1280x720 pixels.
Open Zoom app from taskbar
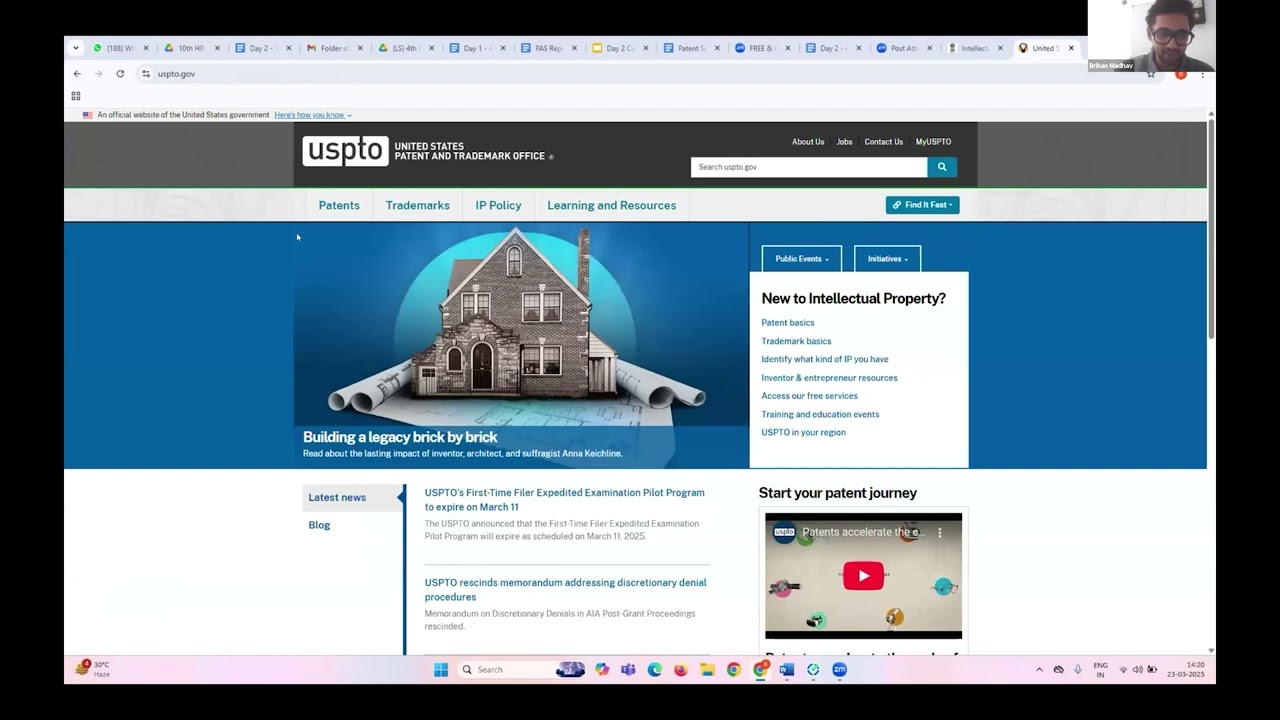tap(839, 670)
